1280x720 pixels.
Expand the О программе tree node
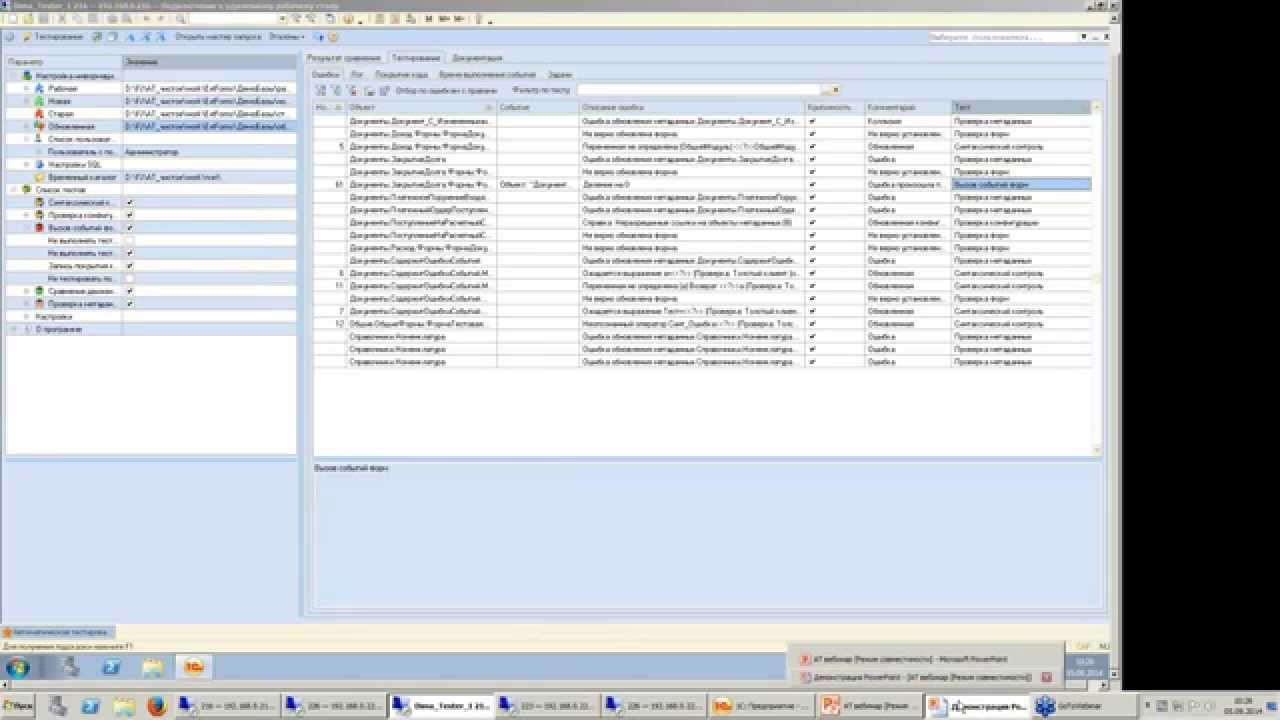[x=13, y=329]
